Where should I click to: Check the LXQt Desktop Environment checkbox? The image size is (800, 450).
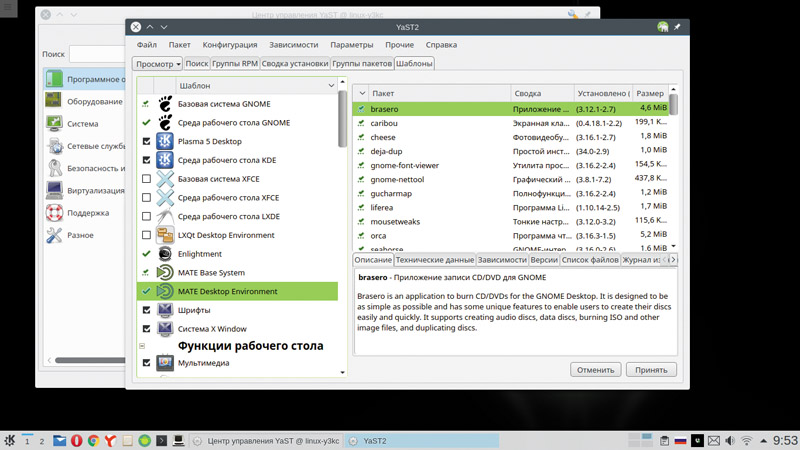tap(146, 235)
